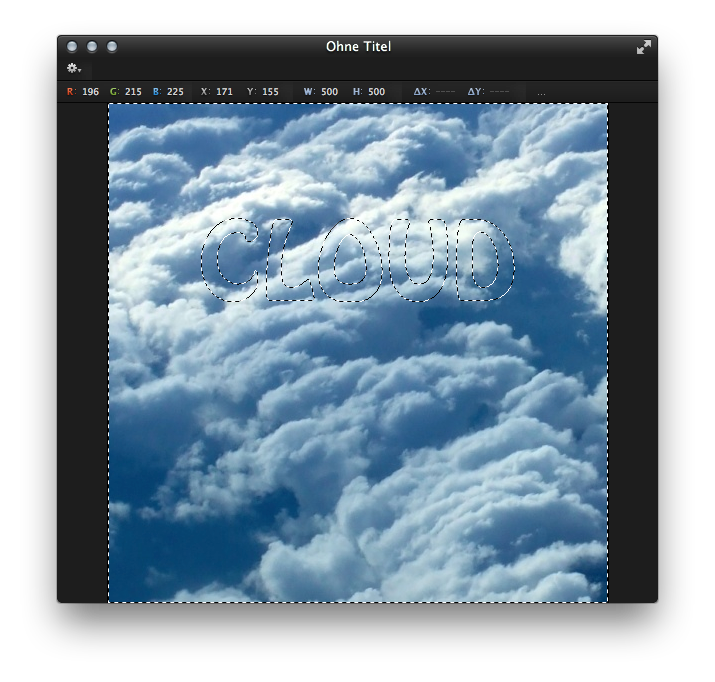Select the X coordinate readout 171
The width and height of the screenshot is (715, 682).
tap(224, 92)
